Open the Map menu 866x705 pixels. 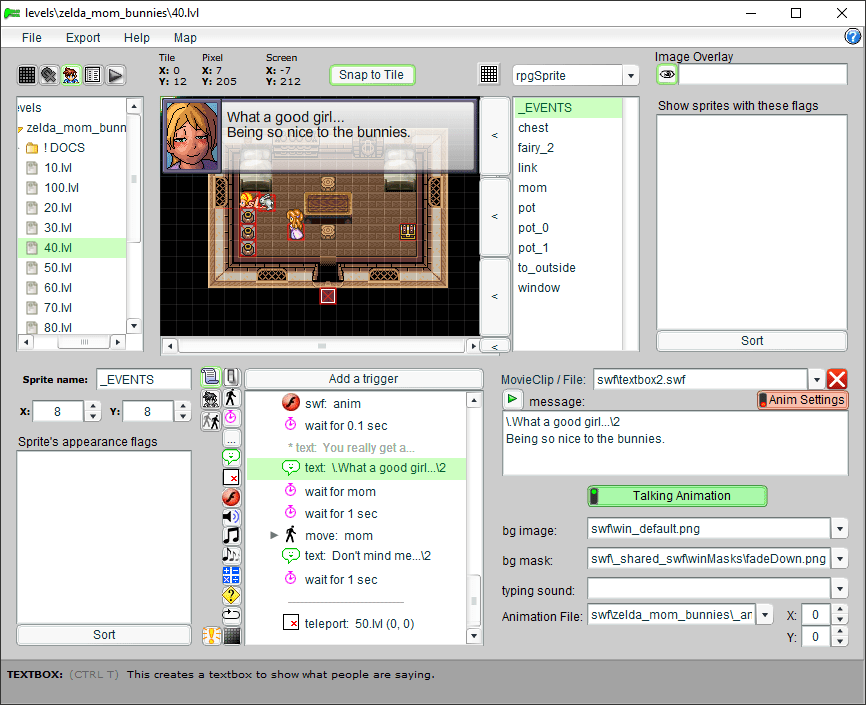point(185,38)
